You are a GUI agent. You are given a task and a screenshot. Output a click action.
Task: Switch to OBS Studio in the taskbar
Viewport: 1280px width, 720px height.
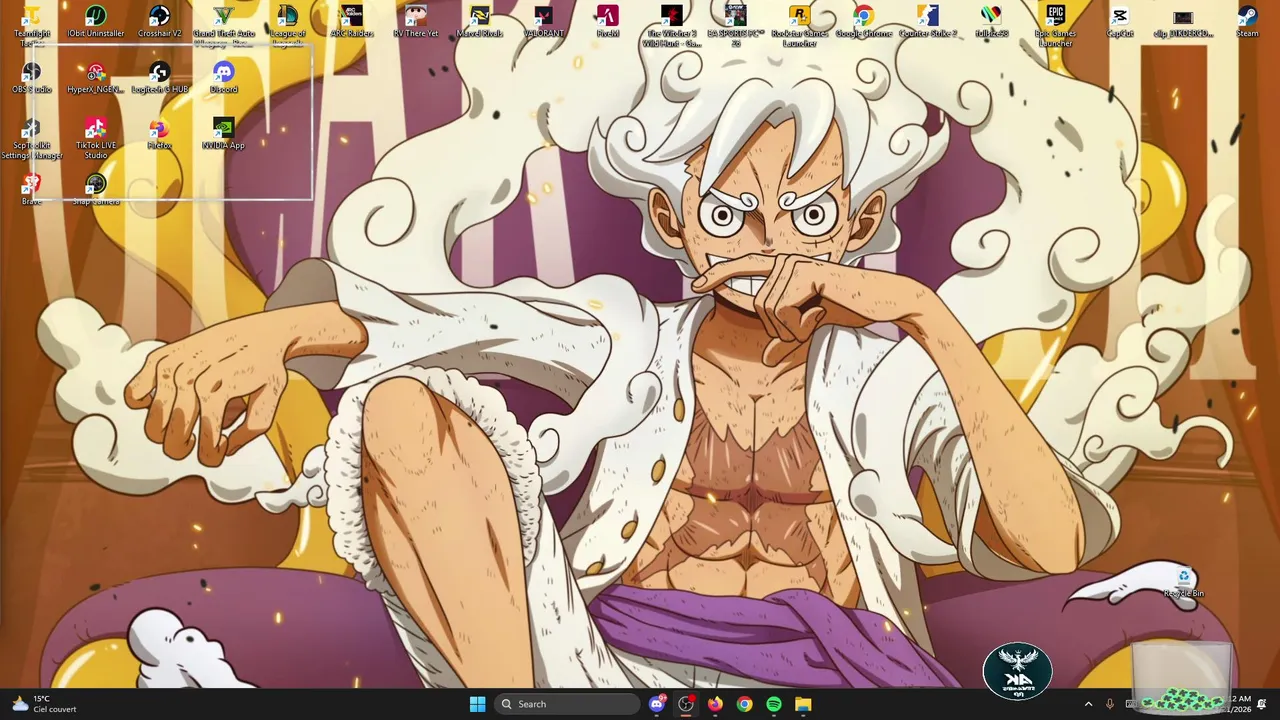coord(686,704)
